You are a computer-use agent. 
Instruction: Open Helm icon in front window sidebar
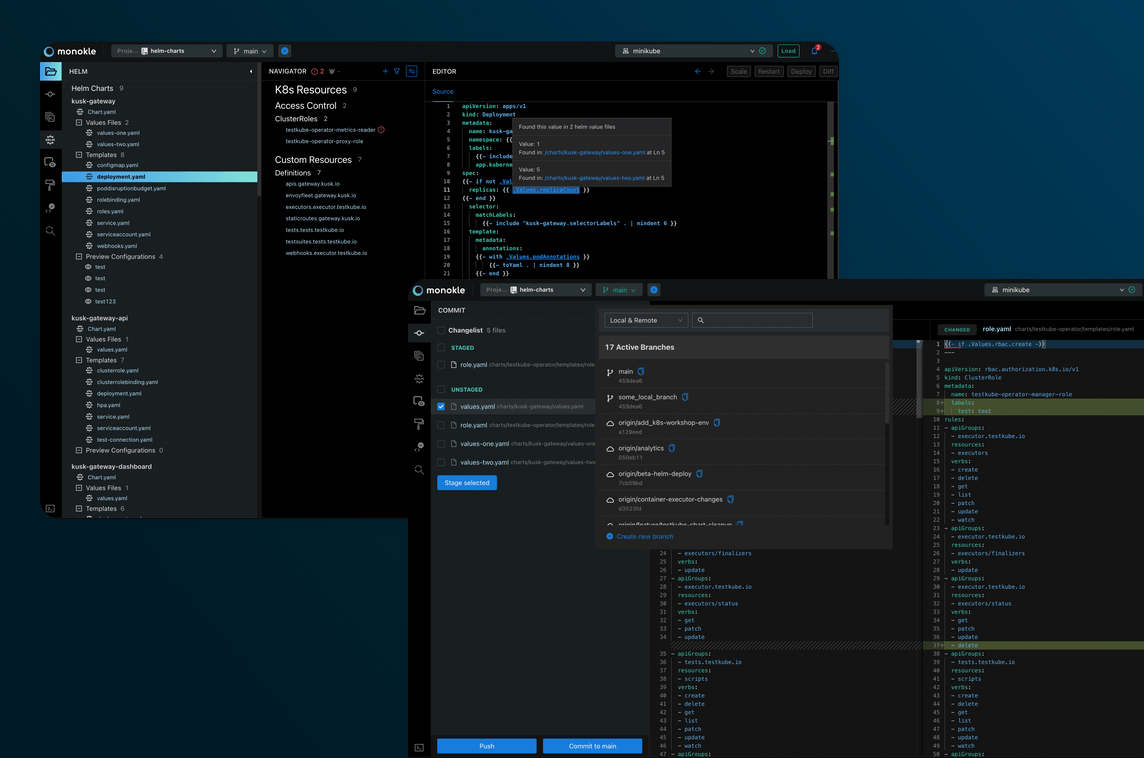pyautogui.click(x=420, y=379)
